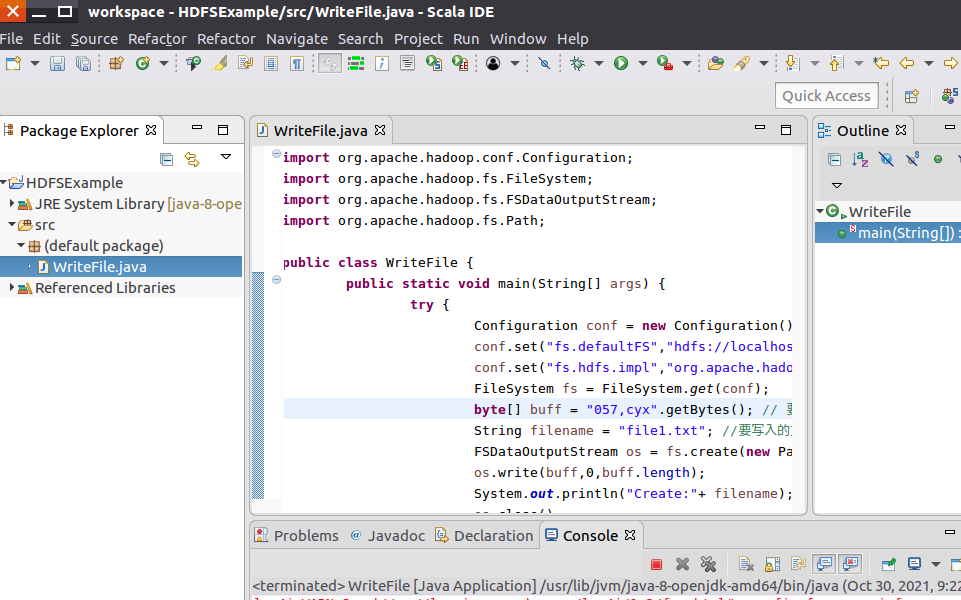The width and height of the screenshot is (961, 600).
Task: Select WriteFile.java in Package Explorer
Action: pos(99,267)
